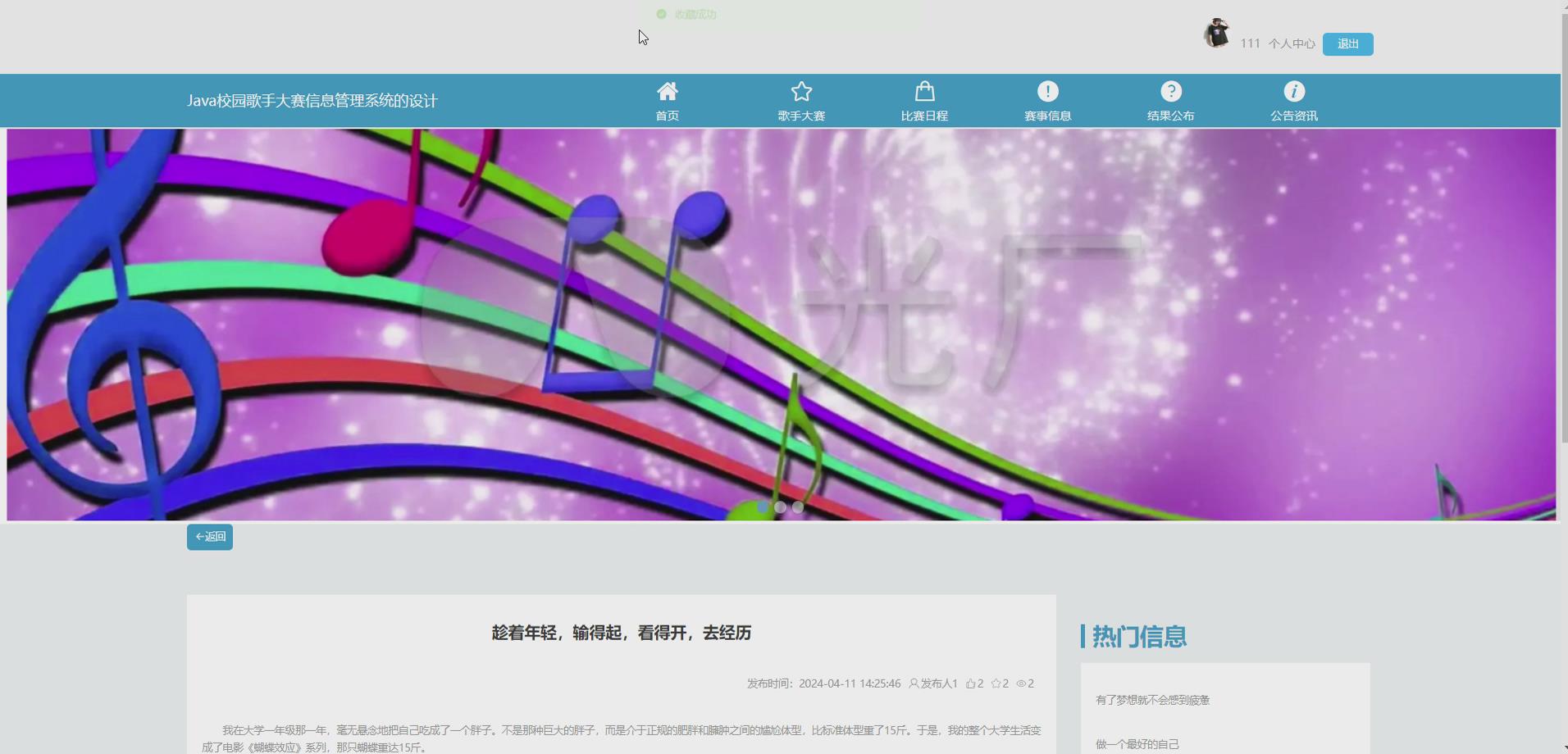Click the exclamation icon for 赛事信息
The width and height of the screenshot is (1568, 754).
pyautogui.click(x=1048, y=91)
